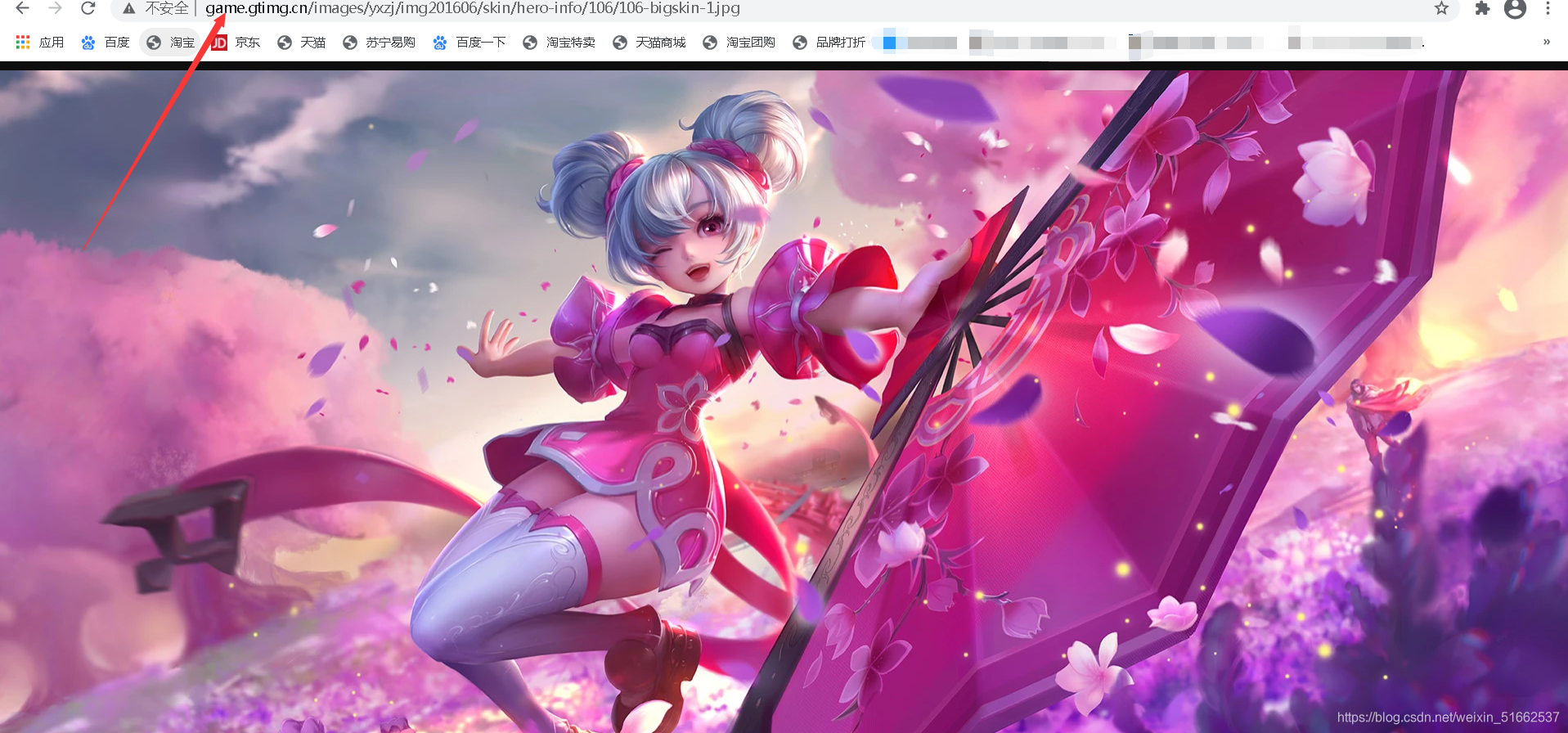The width and height of the screenshot is (1568, 733).
Task: Open the 天猫 bookmark
Action: 301,42
